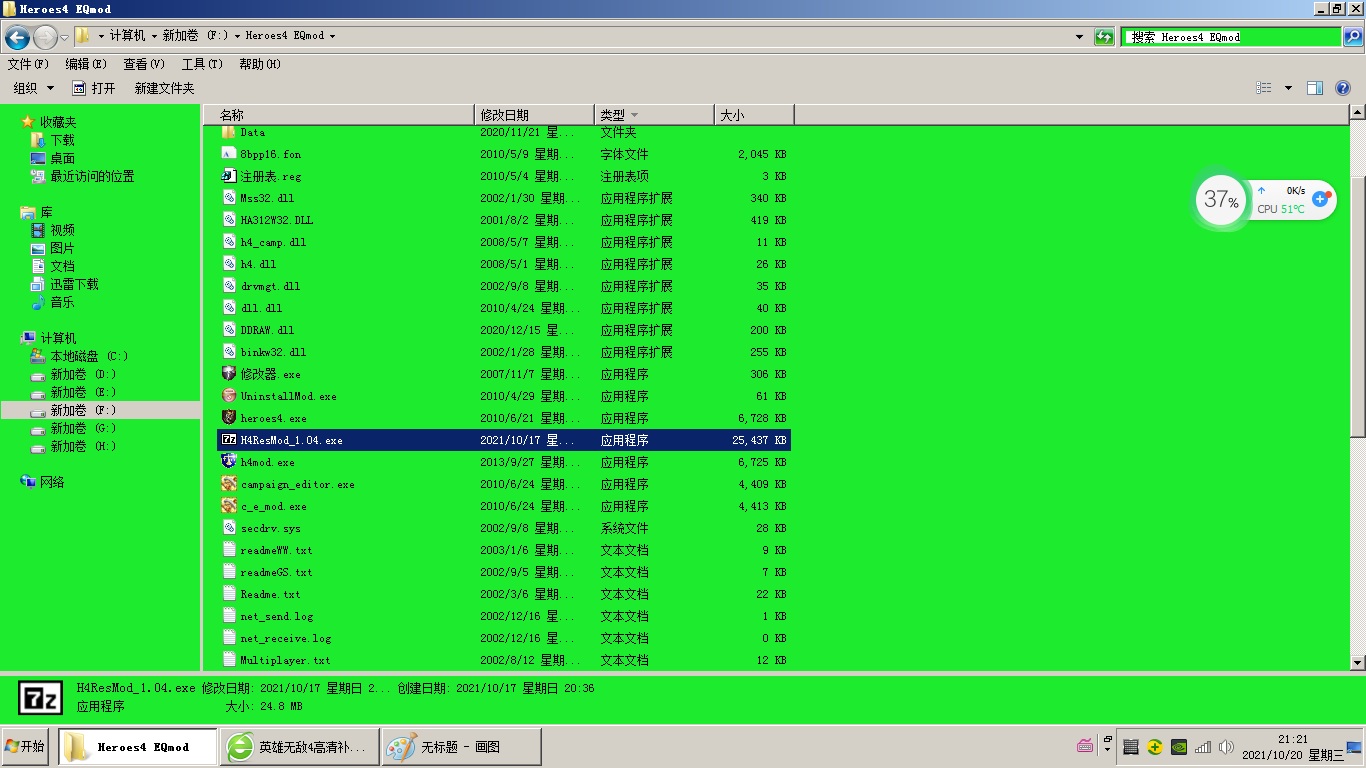Select the net_send.log file name

click(277, 616)
